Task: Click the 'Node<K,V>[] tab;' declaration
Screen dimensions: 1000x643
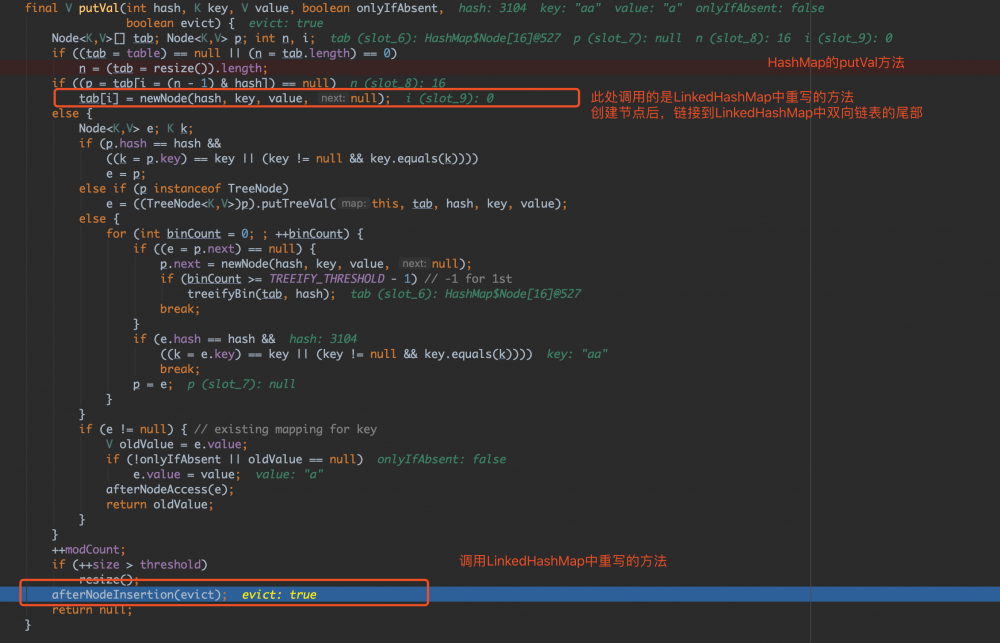Action: [107, 38]
